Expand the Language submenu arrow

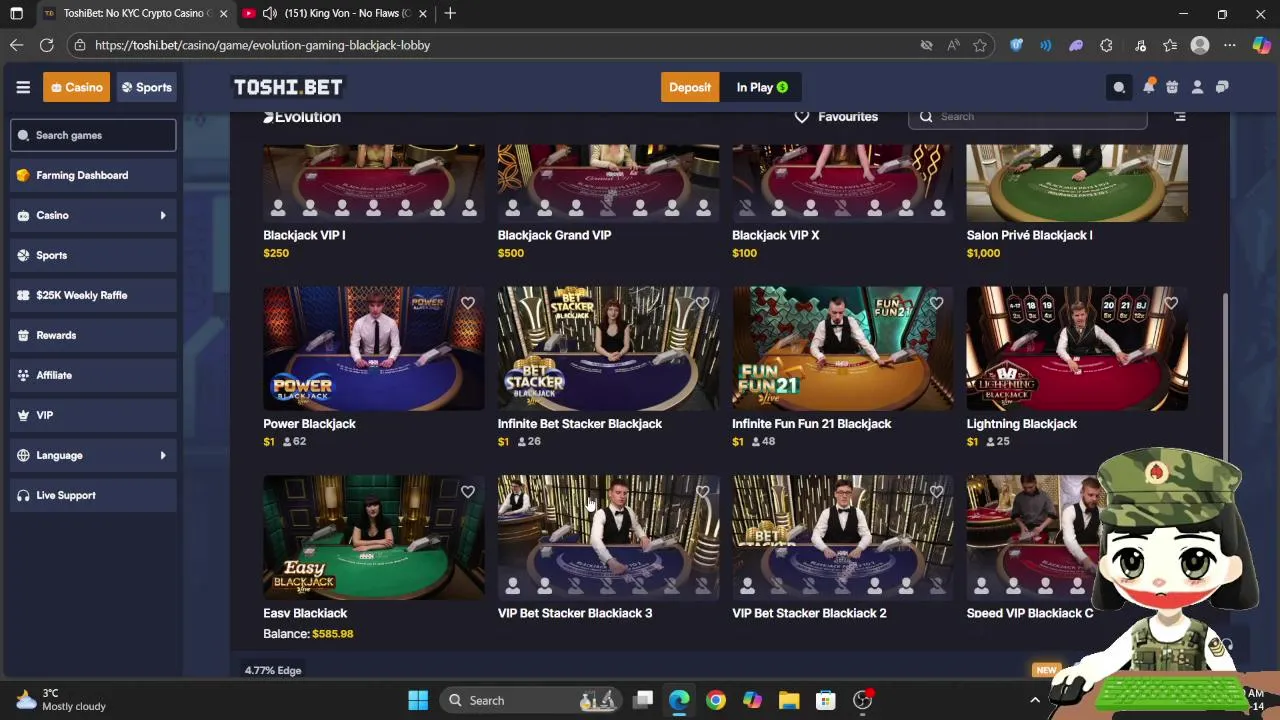pos(163,455)
